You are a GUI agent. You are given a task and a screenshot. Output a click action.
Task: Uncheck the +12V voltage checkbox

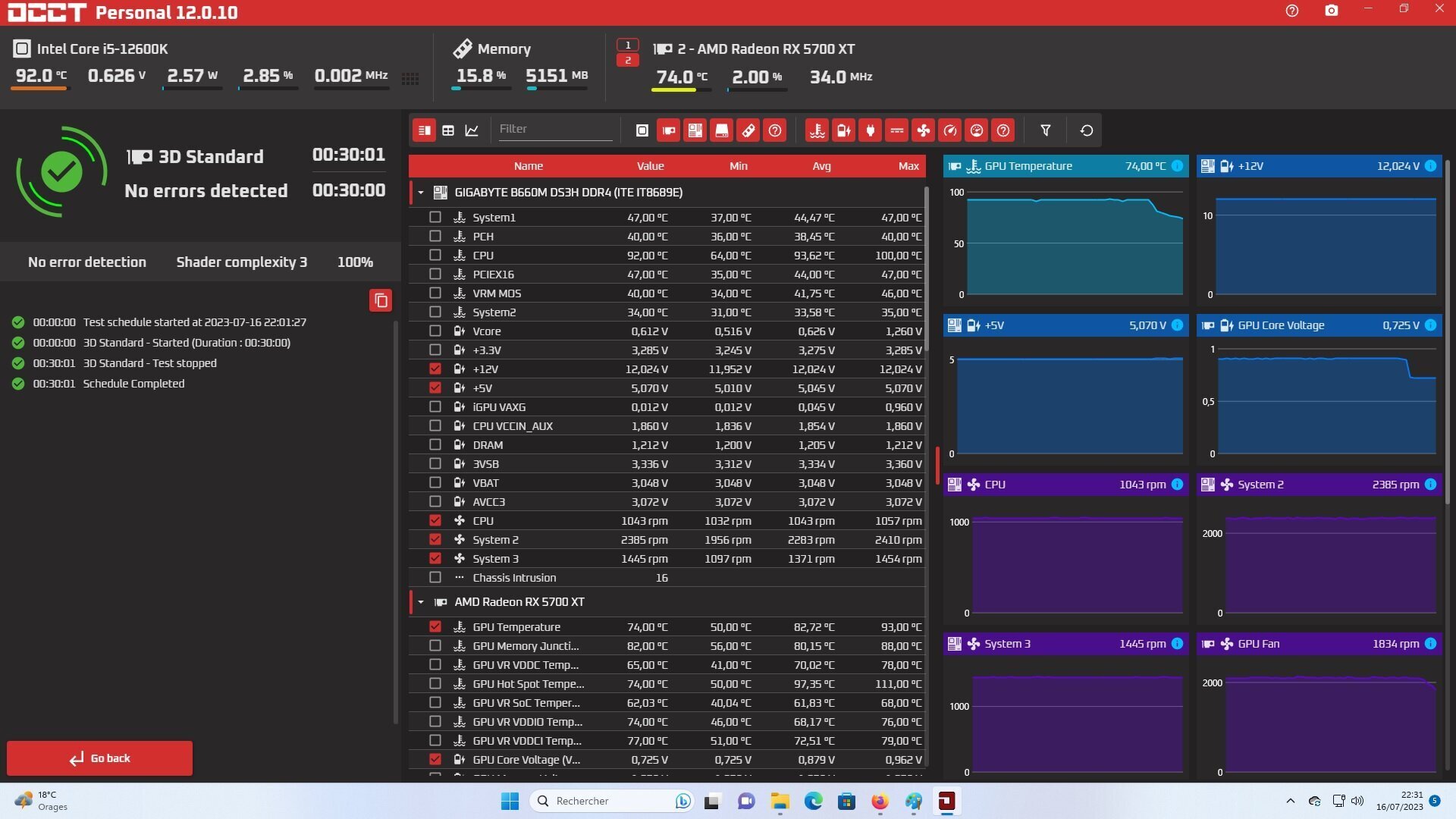tap(435, 369)
